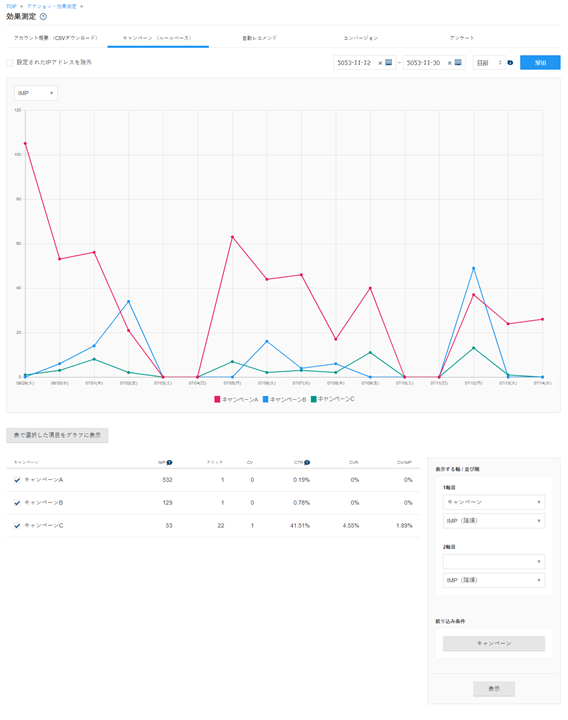Open the help icon beside 効果測定 title
Viewport: 568px width, 720px height.
43,17
